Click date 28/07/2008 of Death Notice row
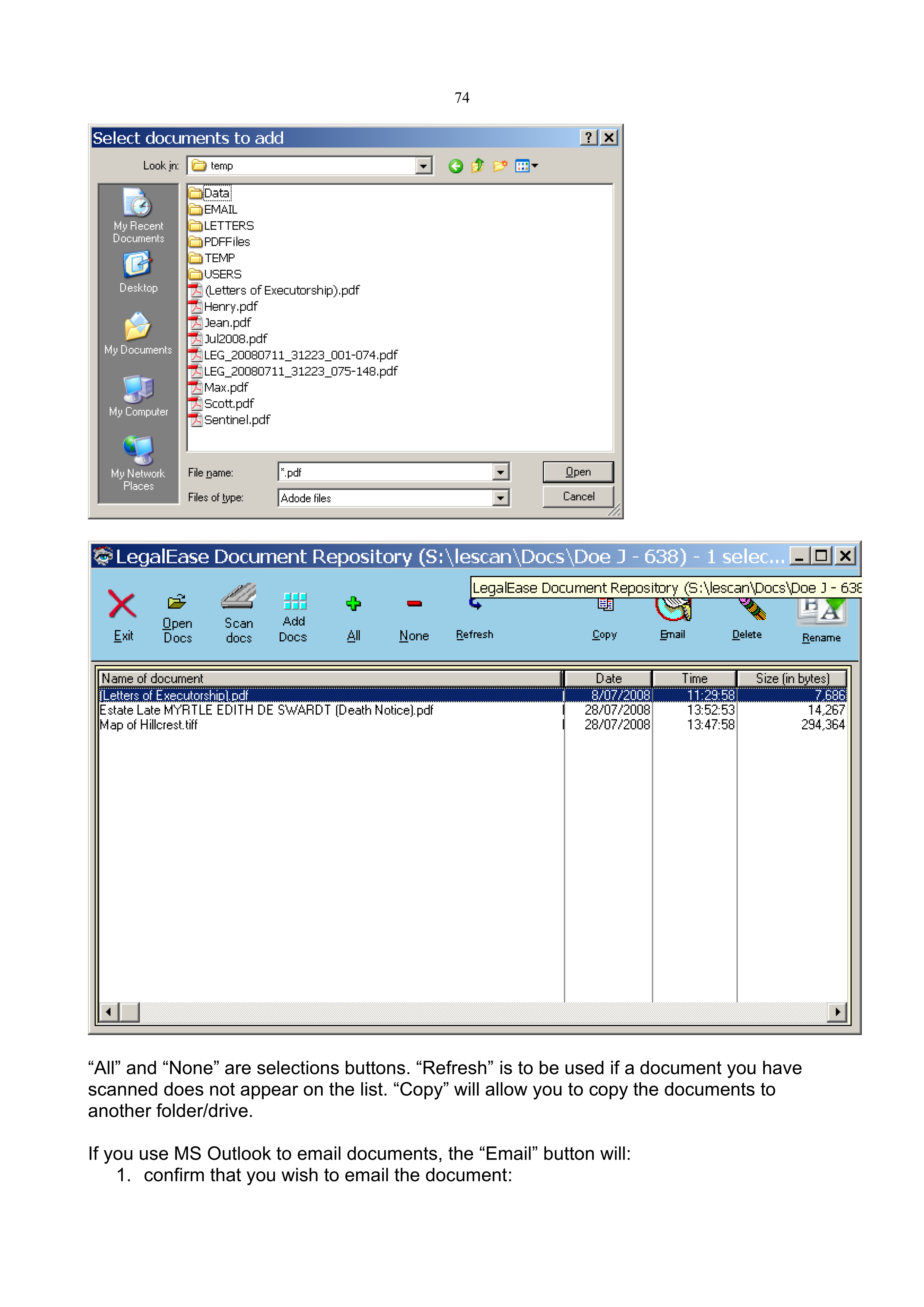 click(617, 710)
